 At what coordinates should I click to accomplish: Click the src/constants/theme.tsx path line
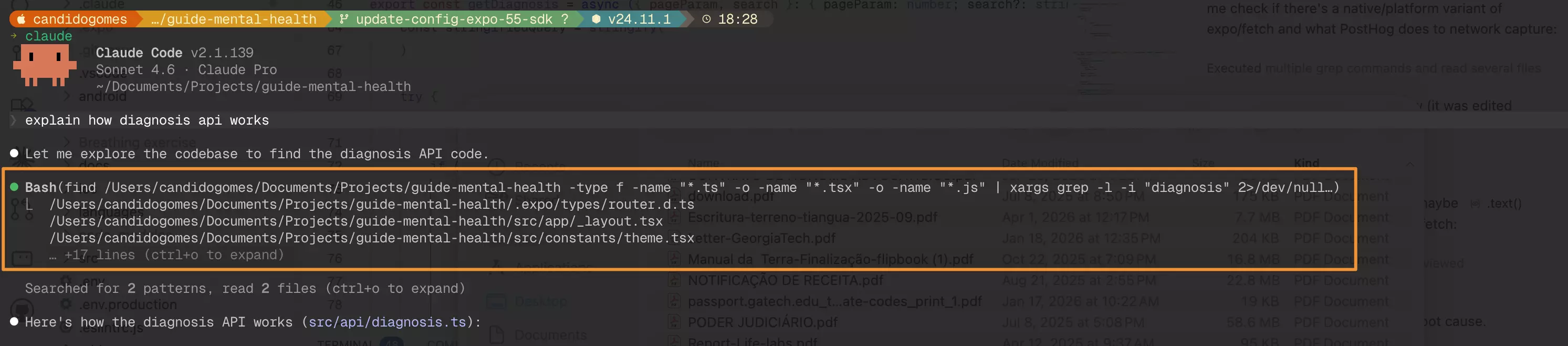(372, 238)
